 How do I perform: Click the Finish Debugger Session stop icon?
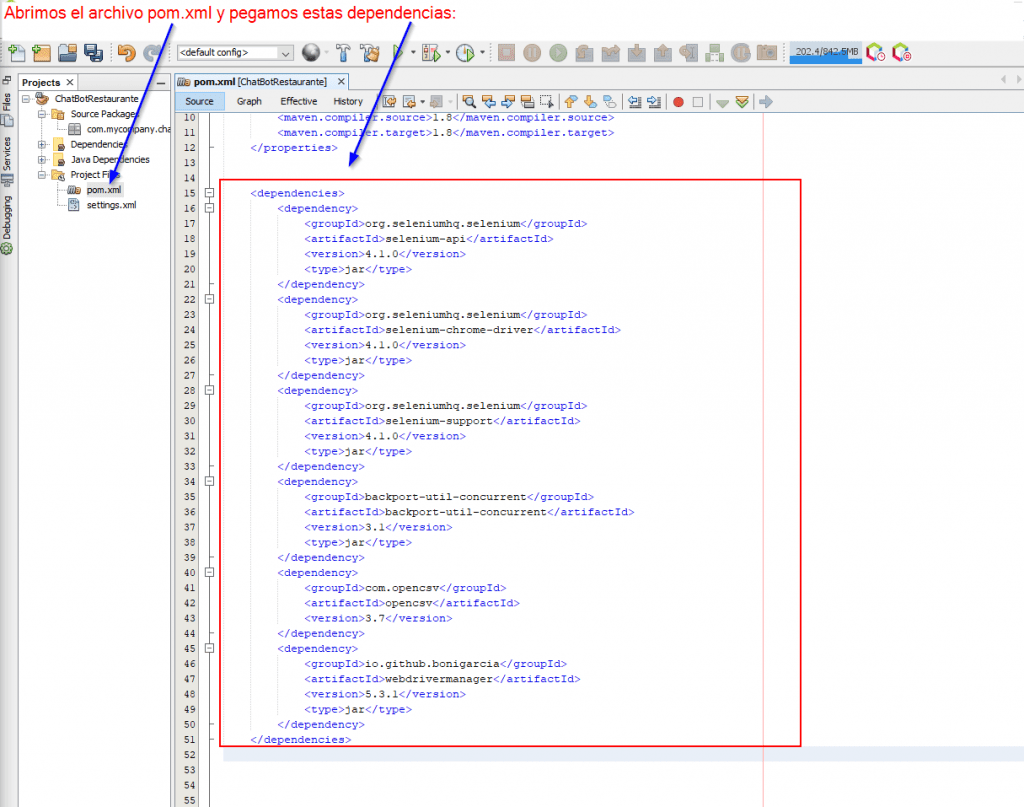[506, 53]
